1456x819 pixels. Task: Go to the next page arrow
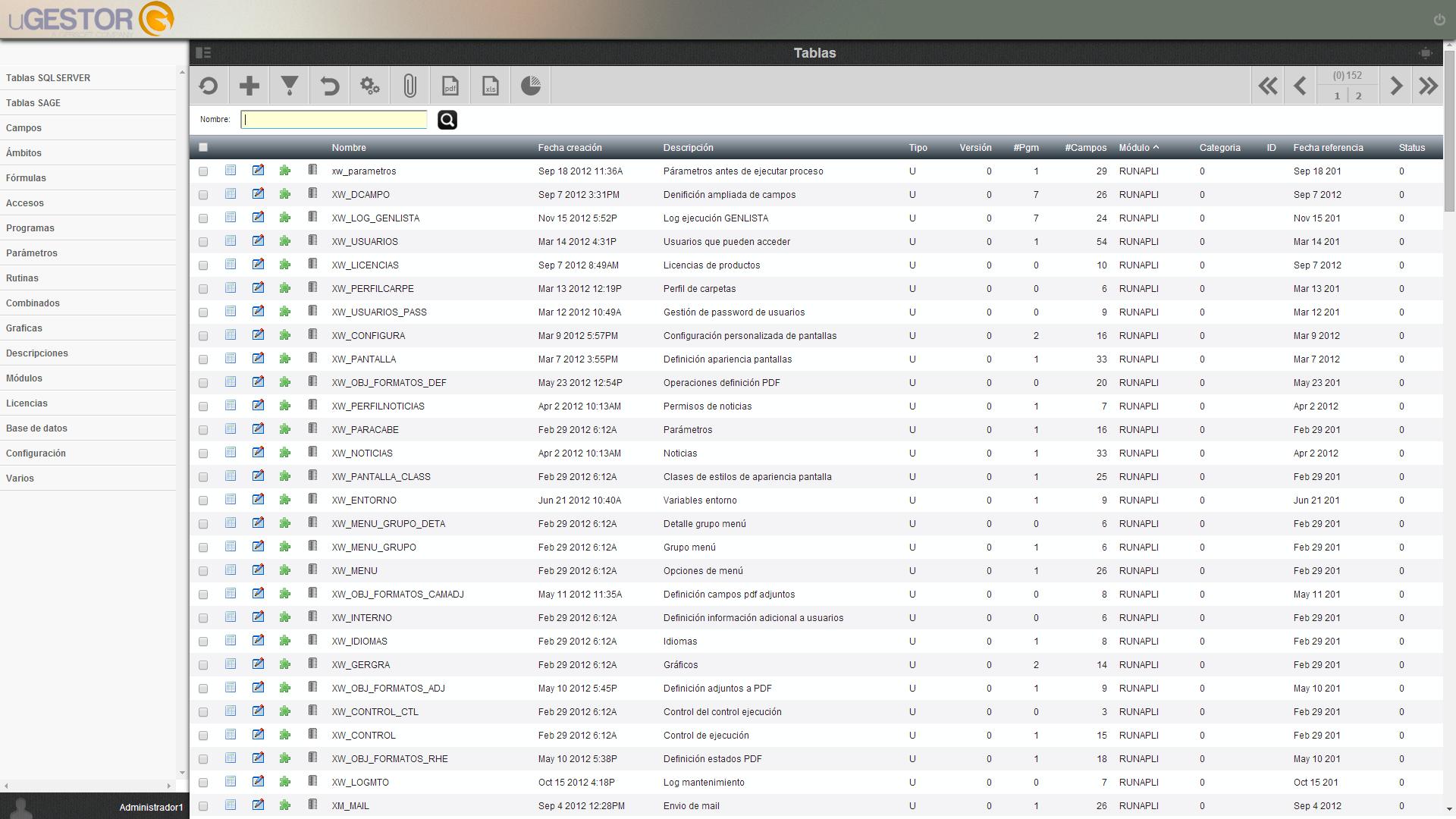tap(1395, 86)
